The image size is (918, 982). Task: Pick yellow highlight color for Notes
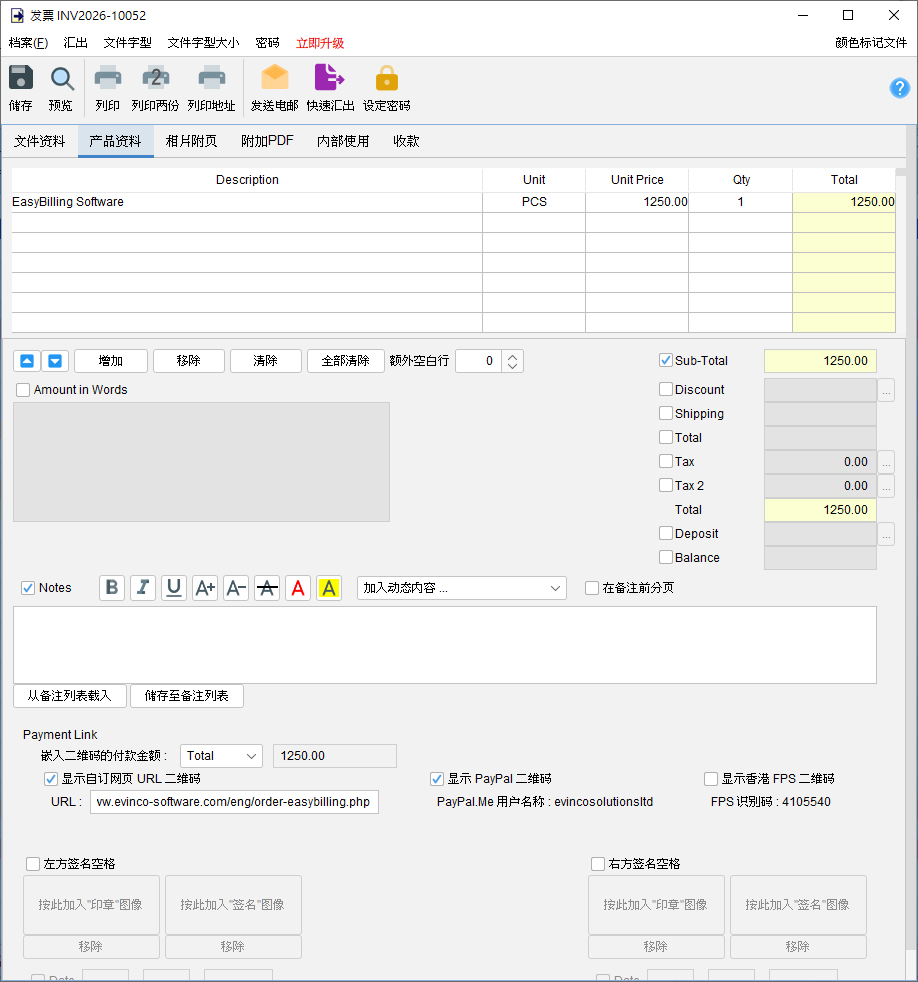[329, 588]
